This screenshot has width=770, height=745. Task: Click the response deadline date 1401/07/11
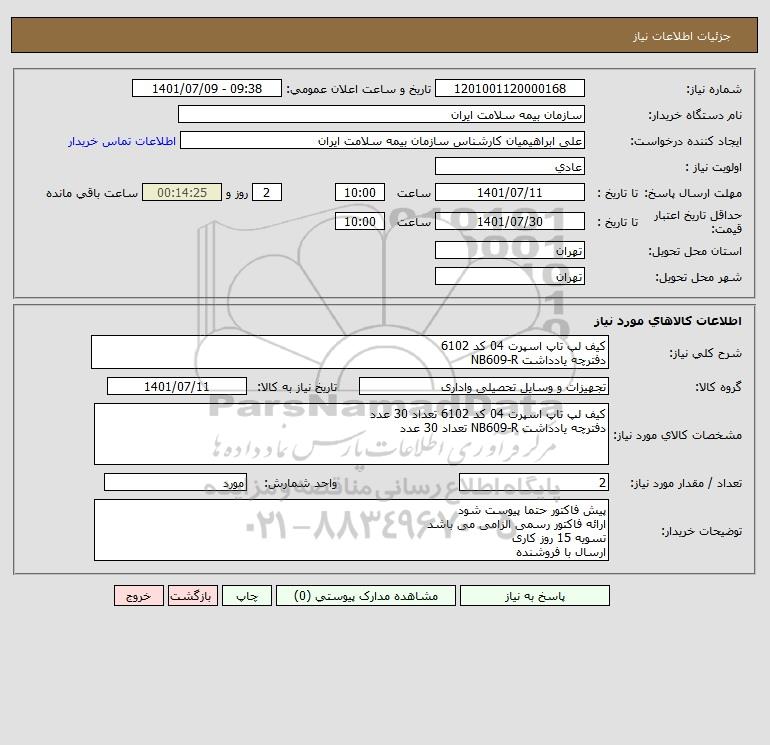coord(510,193)
